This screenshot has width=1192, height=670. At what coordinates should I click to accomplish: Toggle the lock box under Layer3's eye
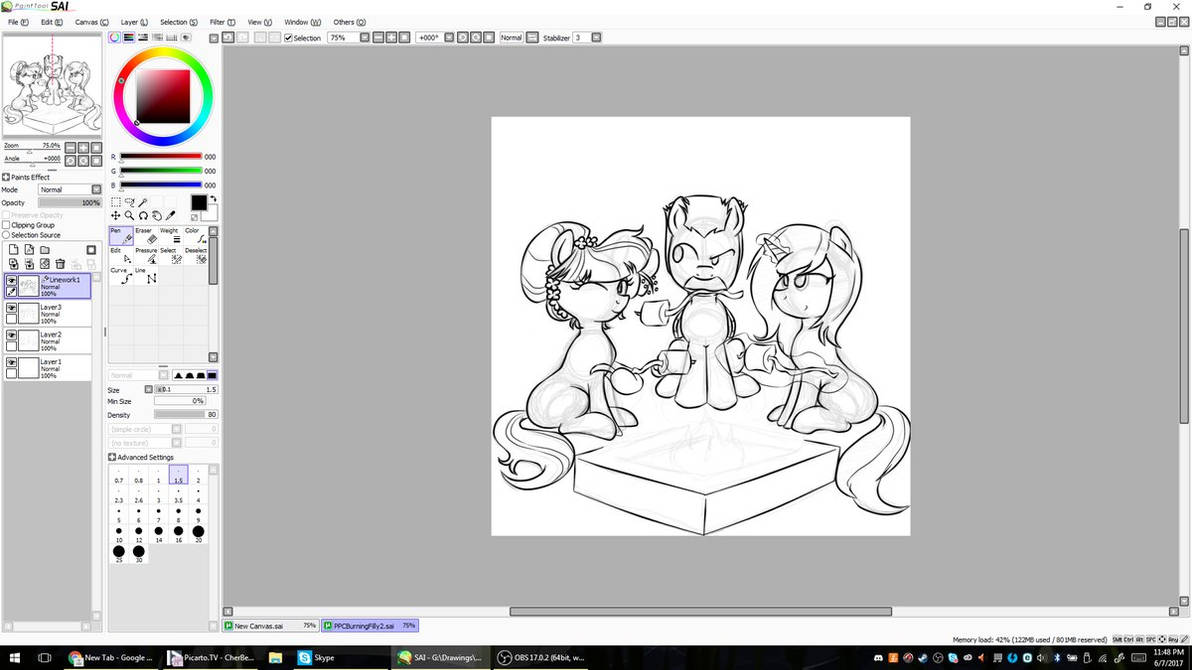[x=11, y=319]
